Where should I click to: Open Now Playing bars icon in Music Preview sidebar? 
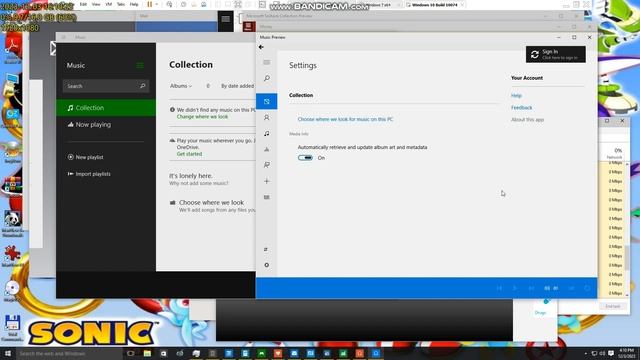[267, 149]
